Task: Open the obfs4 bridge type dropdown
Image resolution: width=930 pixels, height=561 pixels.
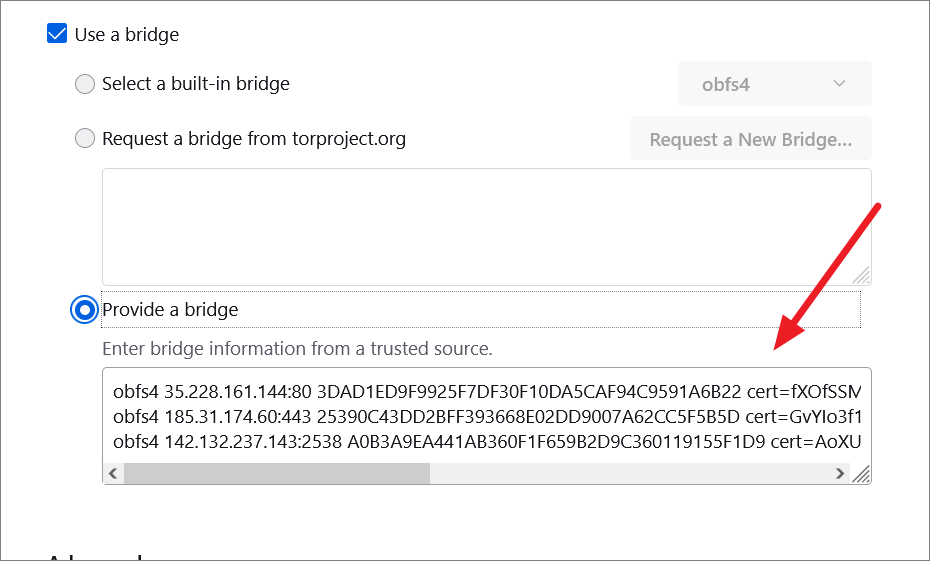Action: pyautogui.click(x=774, y=84)
